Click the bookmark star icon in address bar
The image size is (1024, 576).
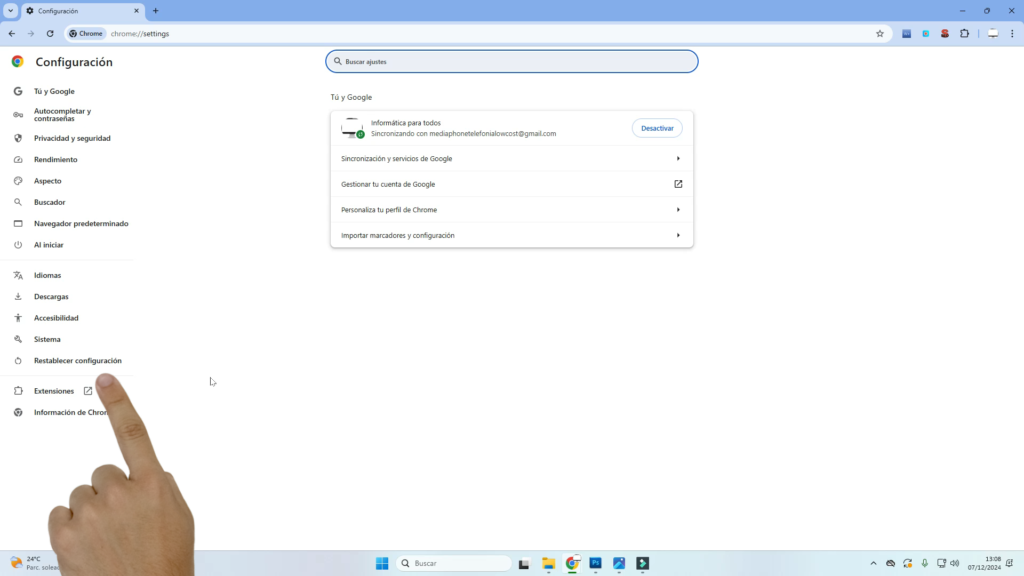[x=880, y=33]
